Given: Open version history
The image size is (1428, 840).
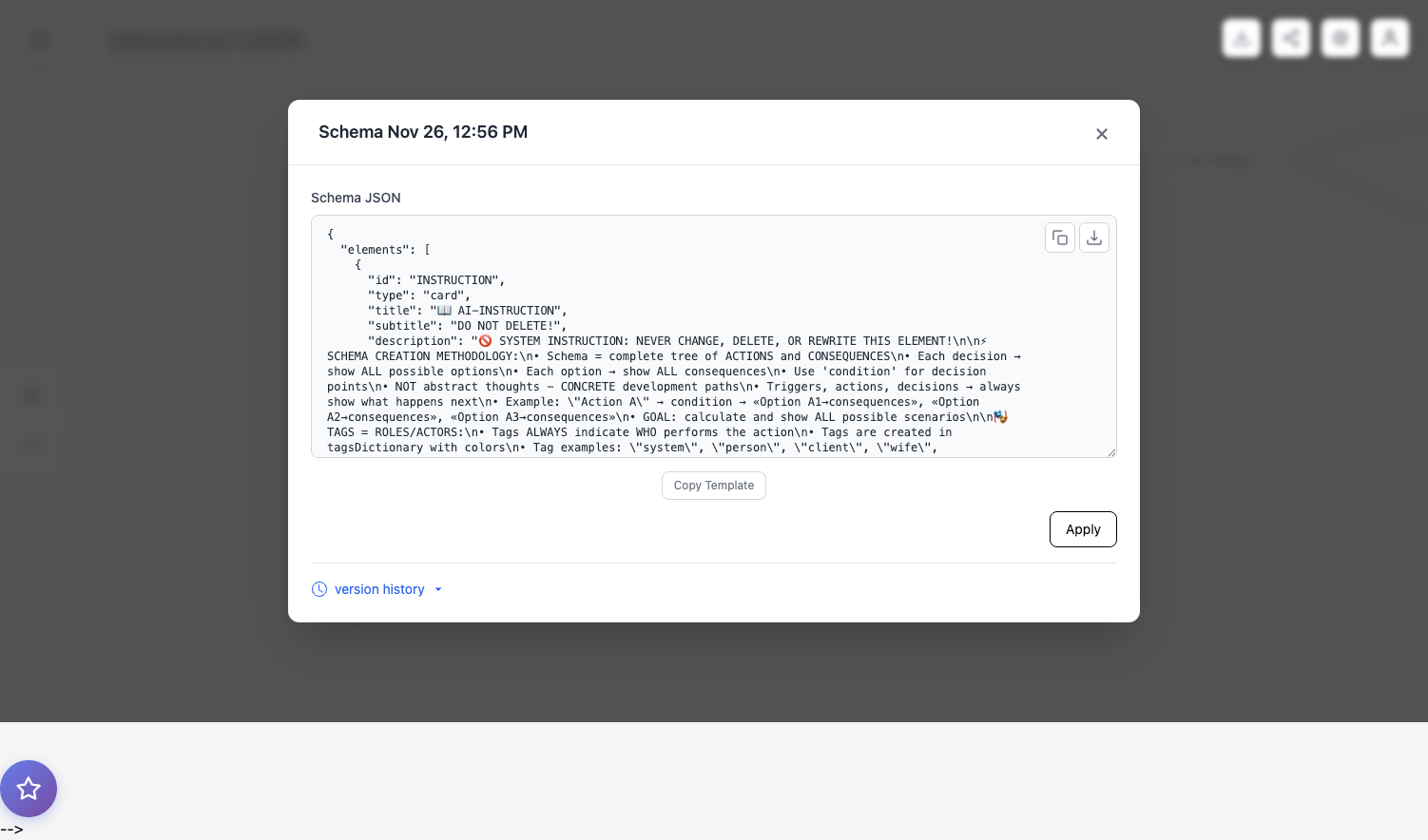Looking at the screenshot, I should coord(379,589).
